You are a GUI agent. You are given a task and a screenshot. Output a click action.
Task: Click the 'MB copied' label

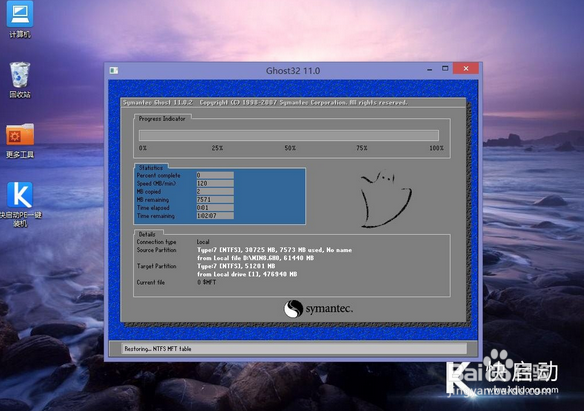tap(149, 192)
